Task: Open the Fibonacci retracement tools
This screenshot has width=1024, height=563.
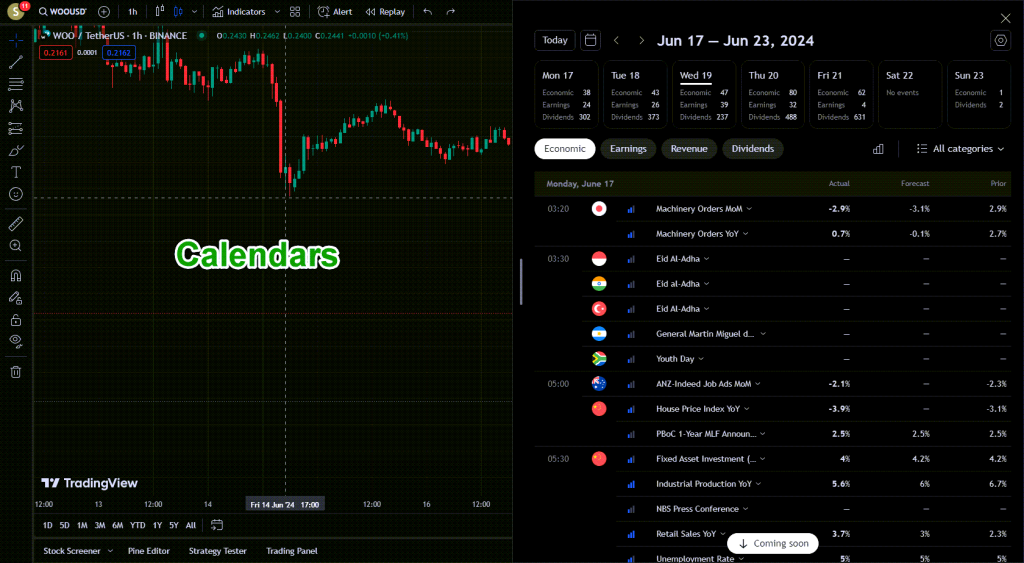Action: 16,84
